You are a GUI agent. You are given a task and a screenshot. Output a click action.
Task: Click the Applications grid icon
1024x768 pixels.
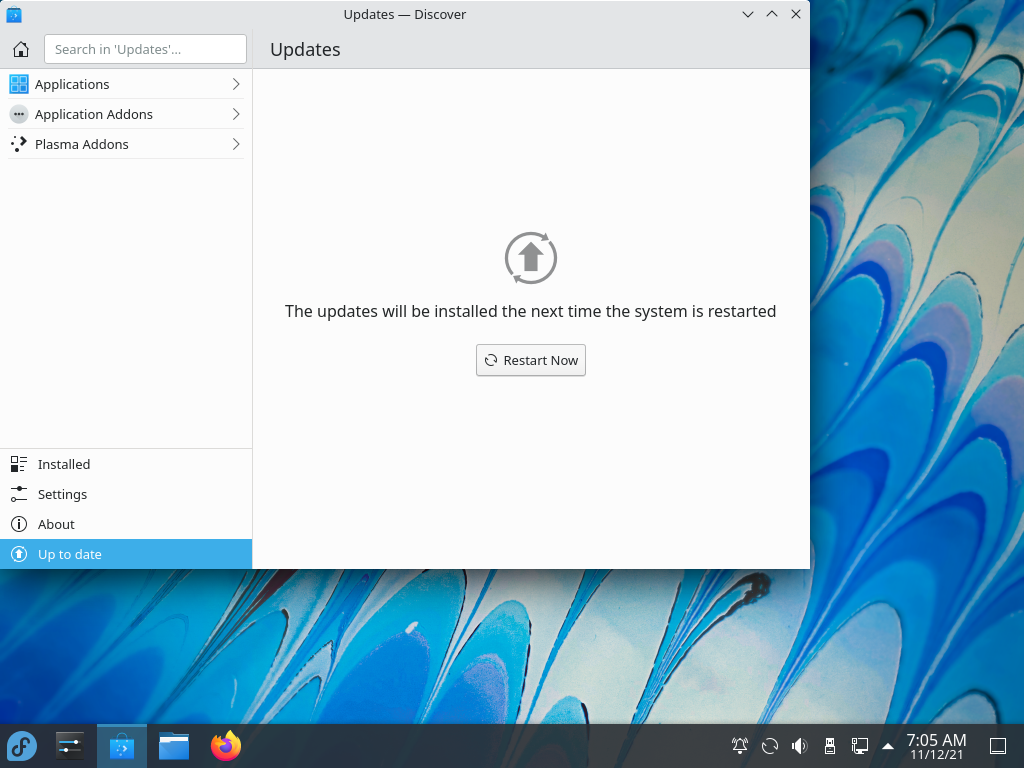[x=19, y=84]
